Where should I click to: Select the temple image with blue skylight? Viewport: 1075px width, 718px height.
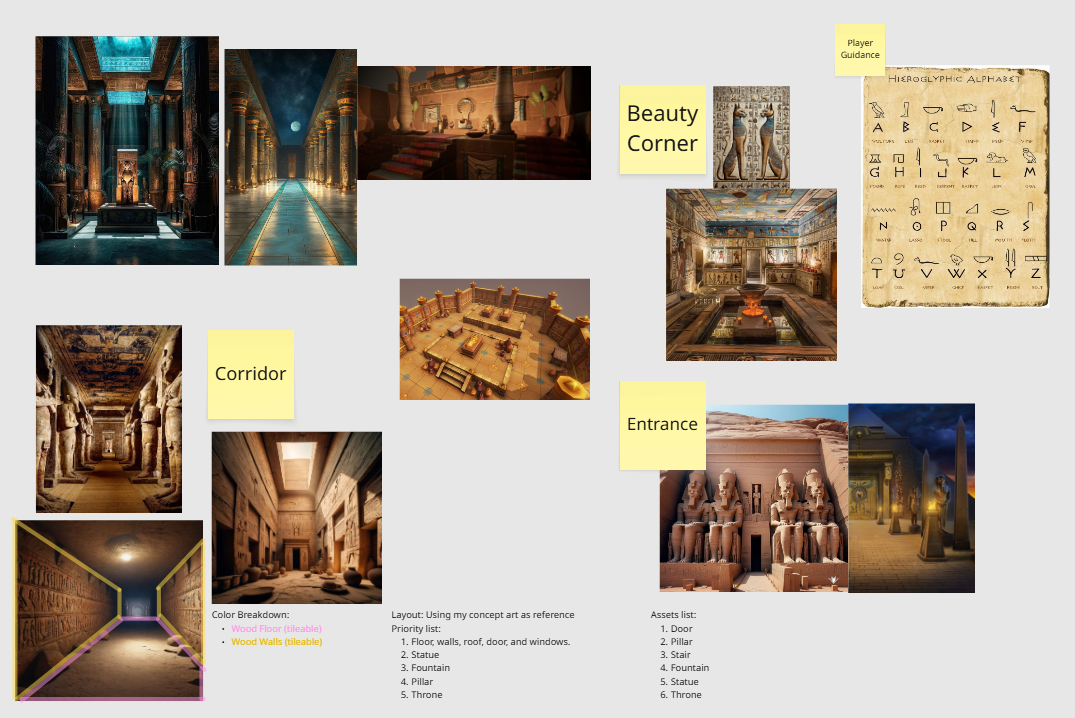tap(127, 150)
